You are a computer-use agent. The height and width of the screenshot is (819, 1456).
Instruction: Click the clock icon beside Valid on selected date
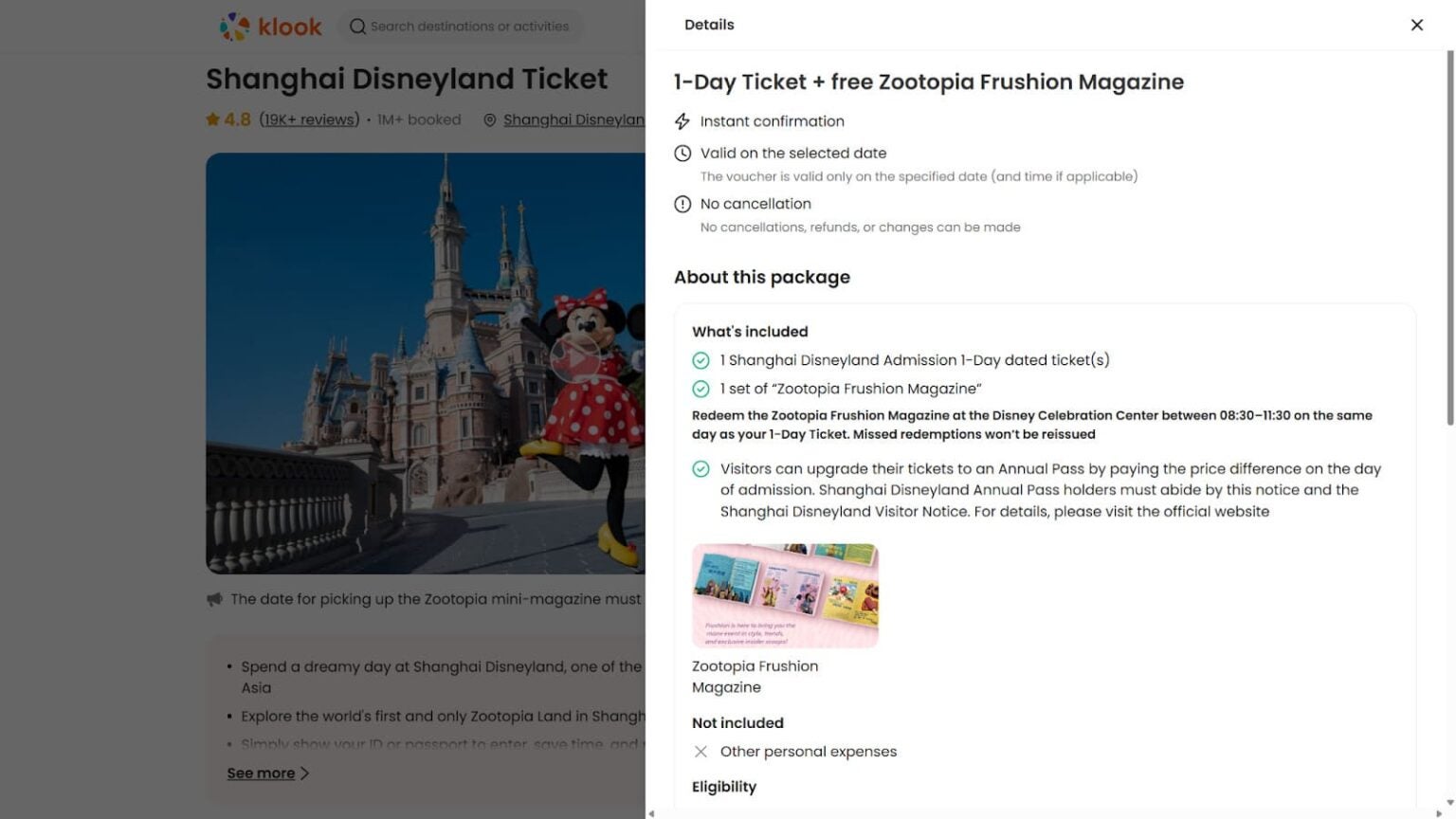[x=682, y=154]
